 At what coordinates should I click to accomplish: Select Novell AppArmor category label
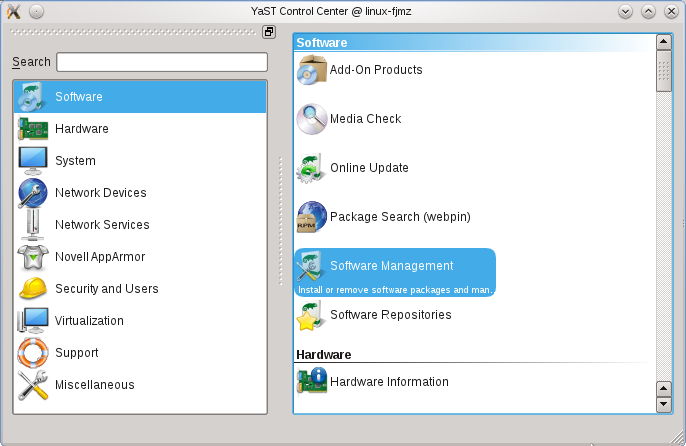[100, 256]
